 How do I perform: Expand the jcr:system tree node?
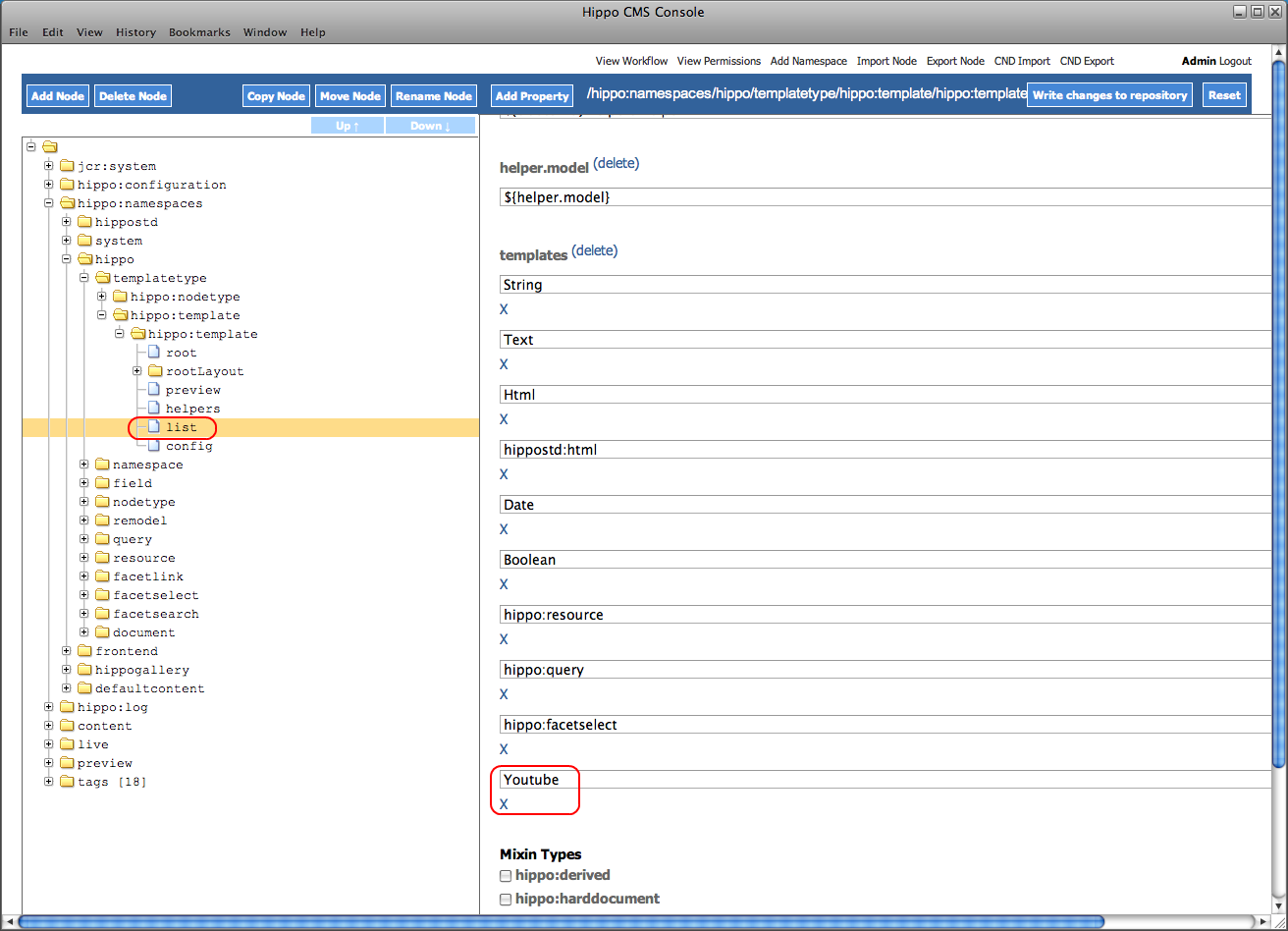(49, 166)
